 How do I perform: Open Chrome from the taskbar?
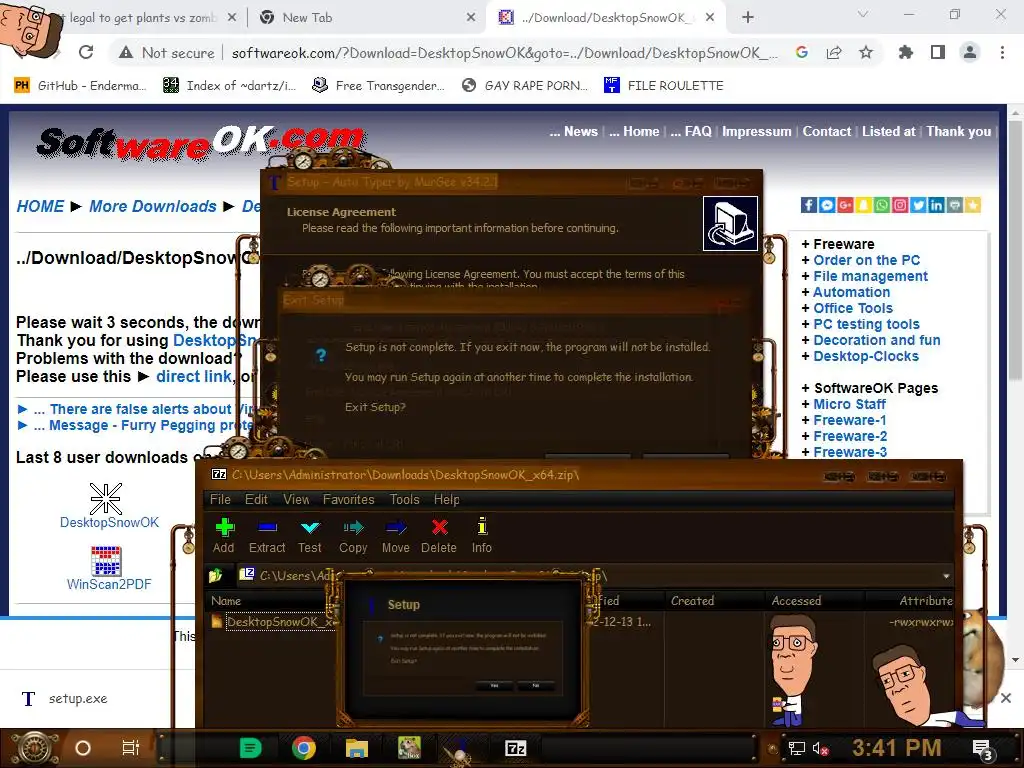[x=304, y=748]
